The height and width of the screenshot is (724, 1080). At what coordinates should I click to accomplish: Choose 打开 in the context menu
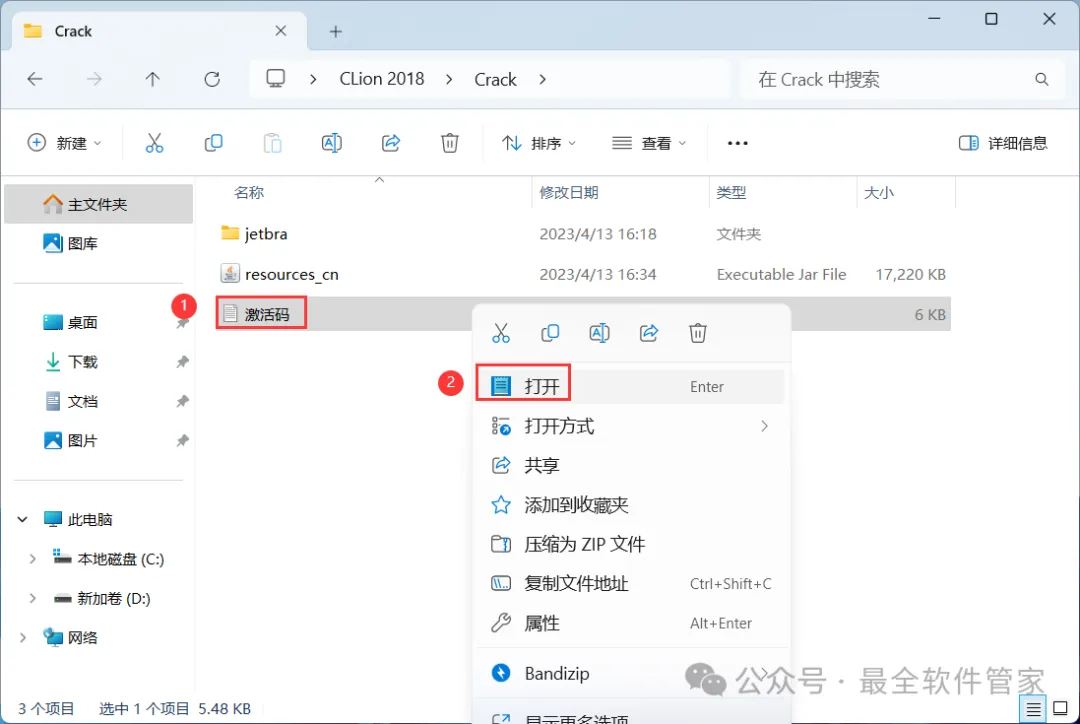click(631, 386)
